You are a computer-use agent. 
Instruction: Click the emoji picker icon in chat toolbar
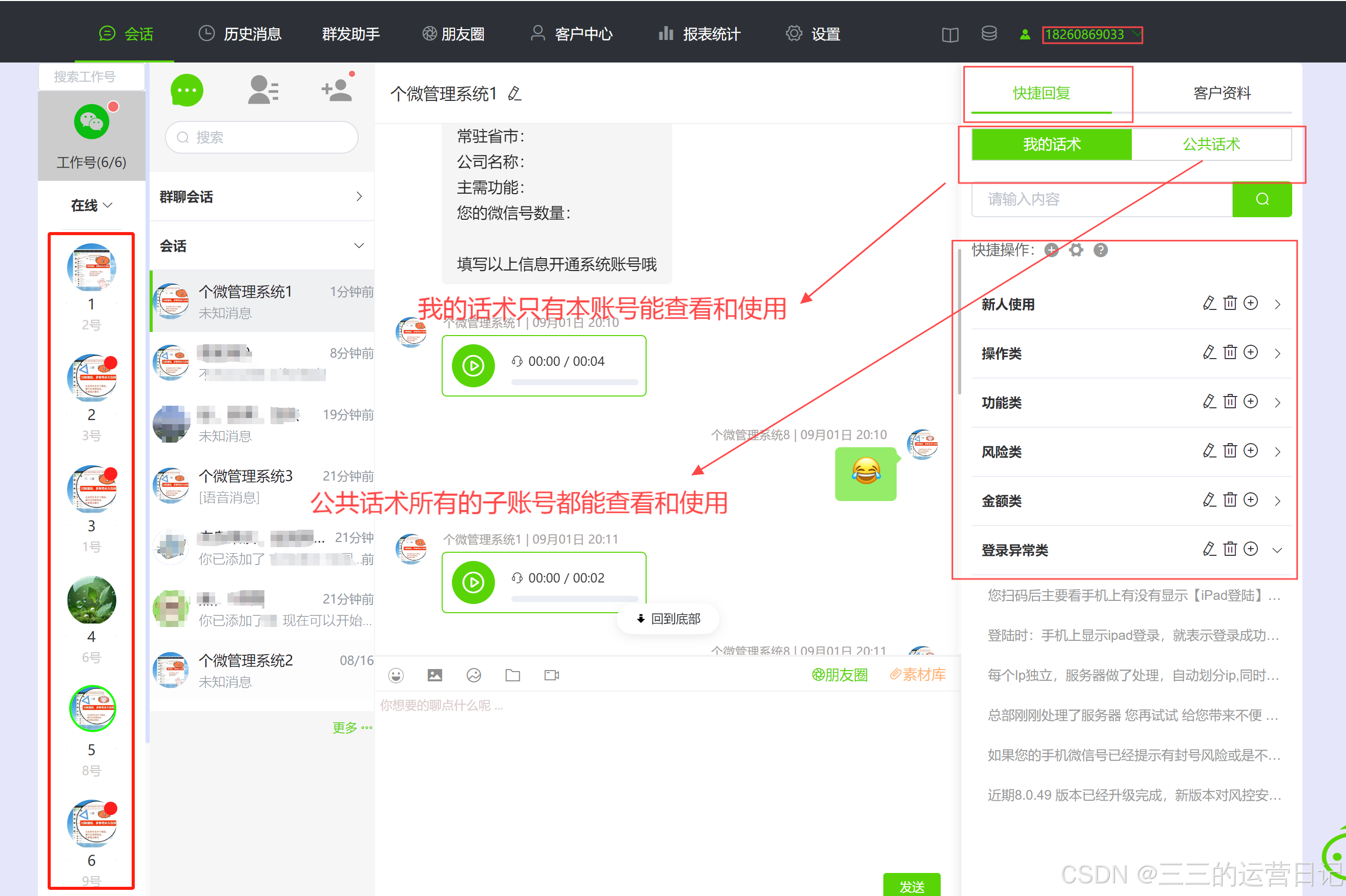click(x=396, y=675)
